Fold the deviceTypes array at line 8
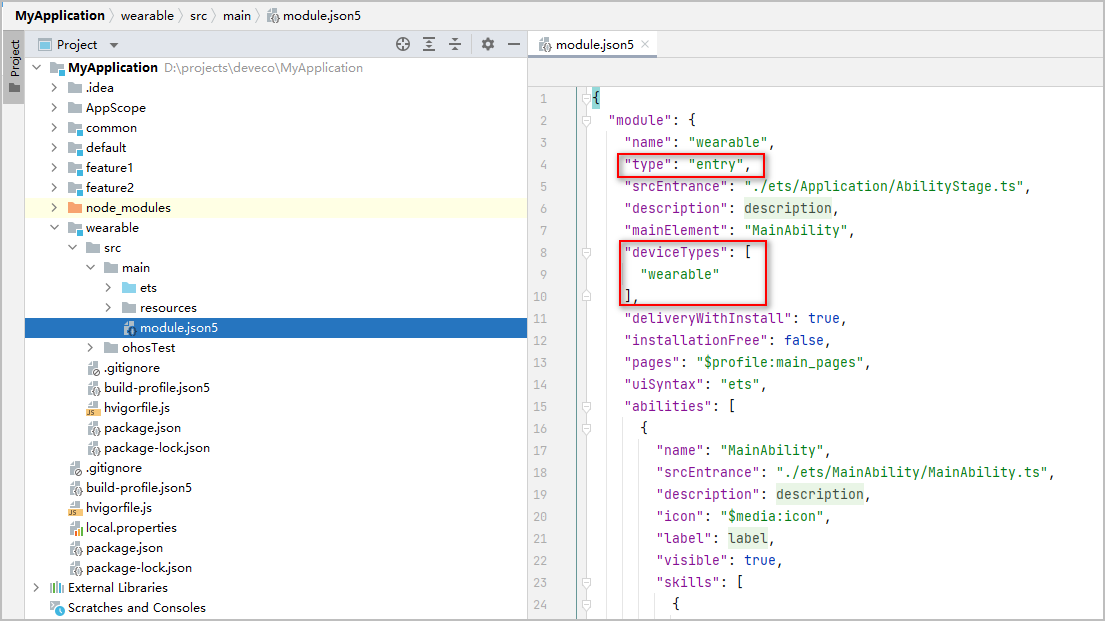1105x621 pixels. pyautogui.click(x=586, y=252)
